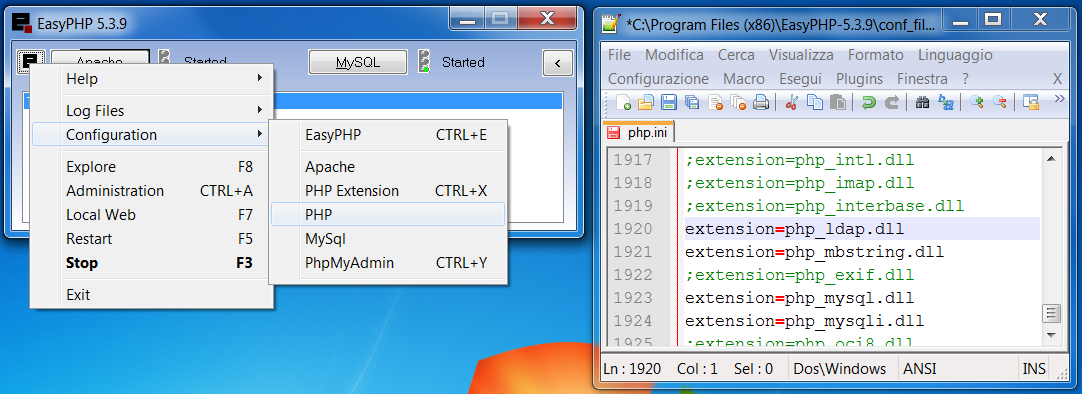Click editor scrollbar down arrow
The image size is (1082, 394).
pyautogui.click(x=1051, y=335)
